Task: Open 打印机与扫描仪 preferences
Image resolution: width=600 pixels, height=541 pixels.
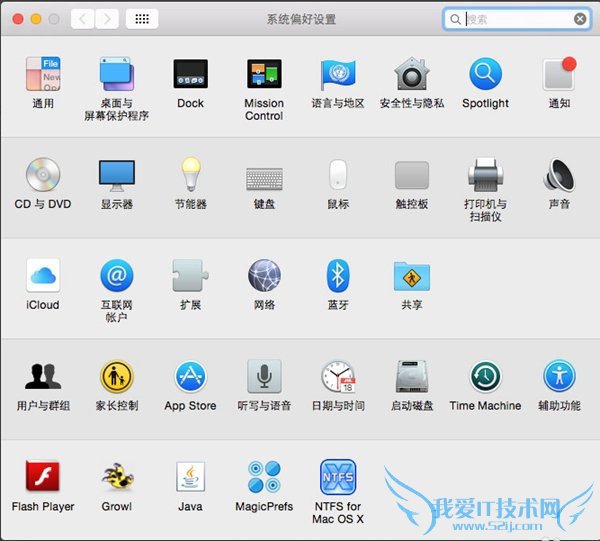Action: tap(485, 174)
